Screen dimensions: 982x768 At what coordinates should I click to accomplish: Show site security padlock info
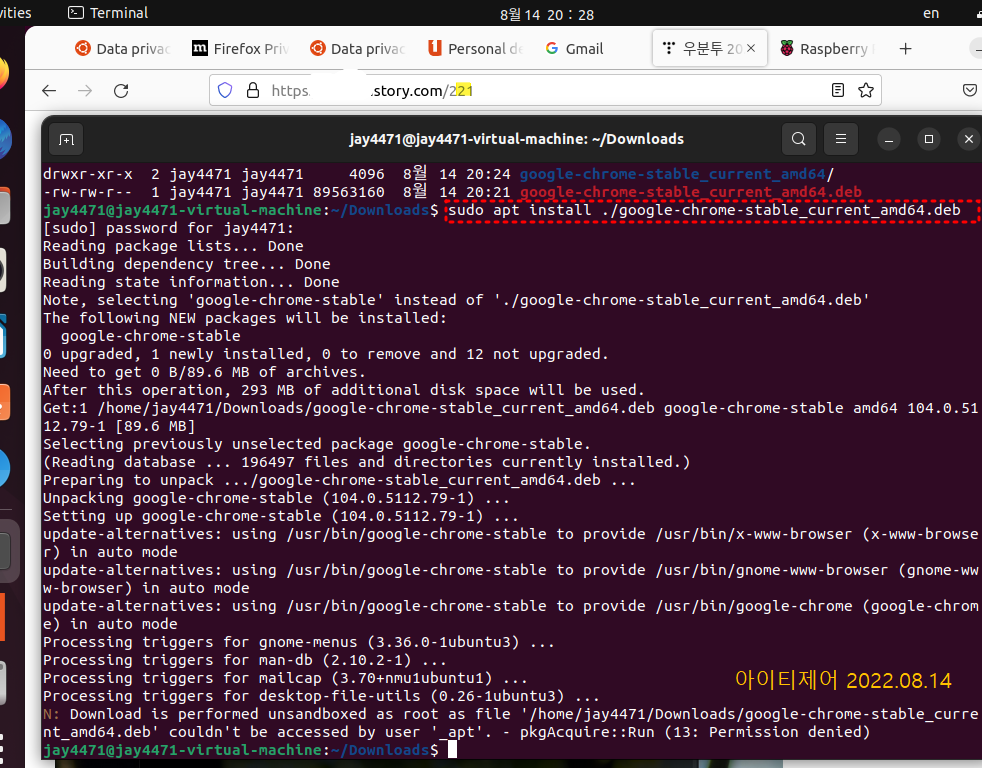[x=253, y=90]
